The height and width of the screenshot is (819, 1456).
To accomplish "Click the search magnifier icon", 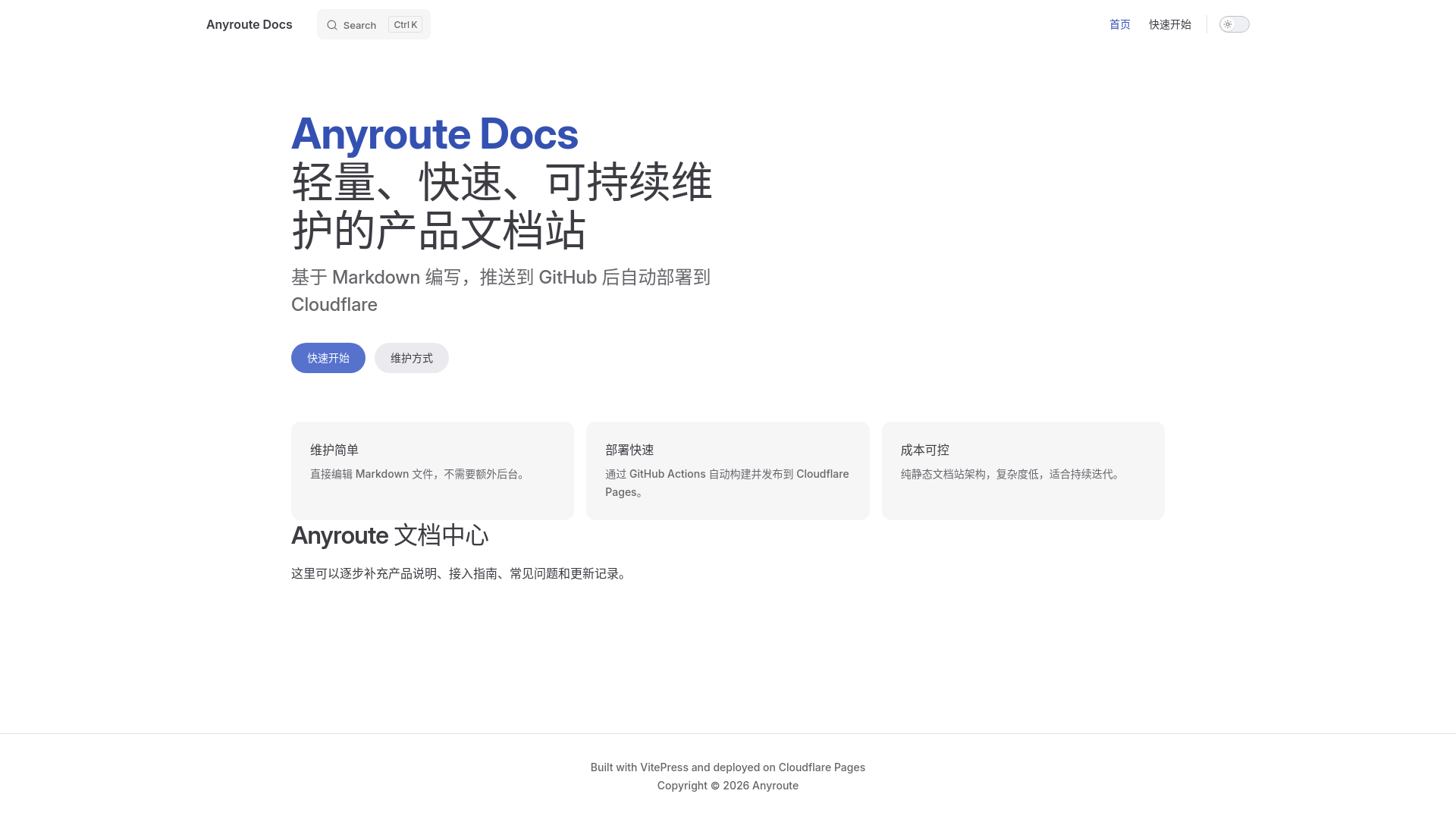I will coord(332,25).
